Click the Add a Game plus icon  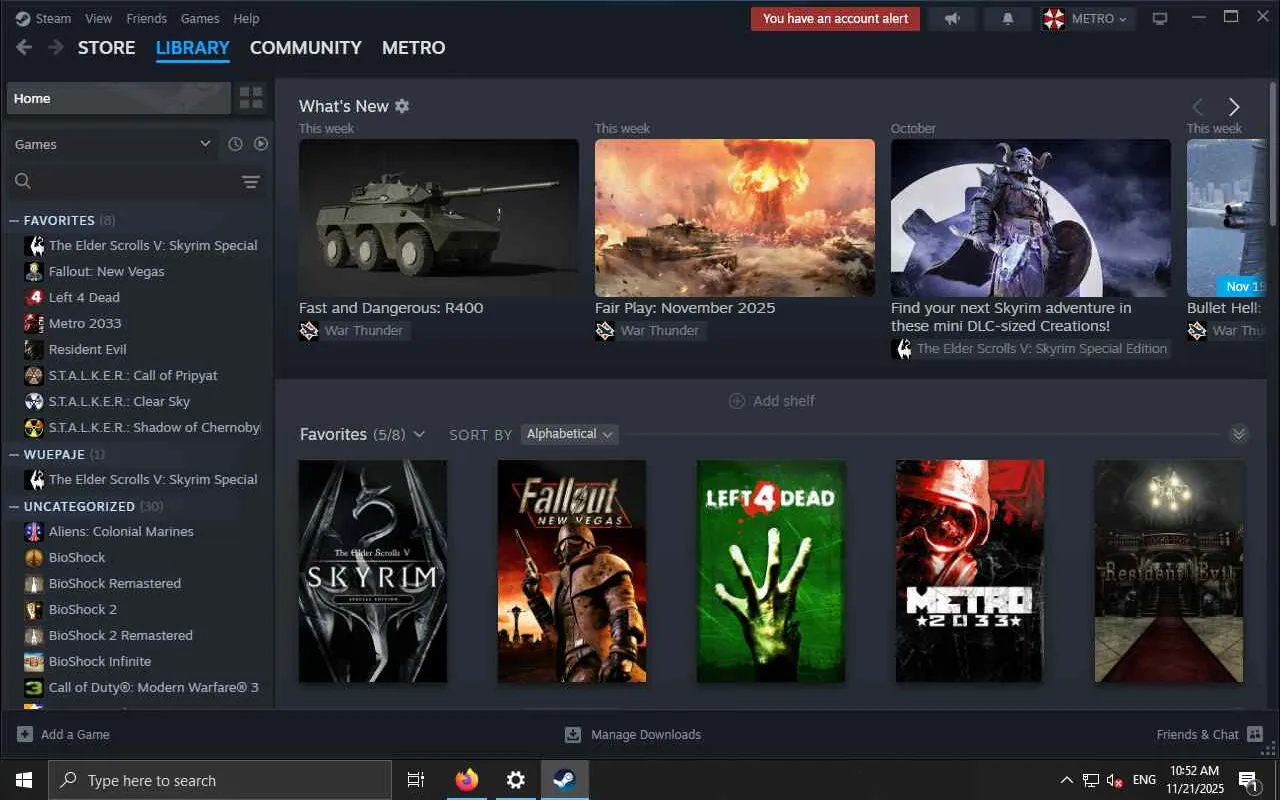click(25, 734)
